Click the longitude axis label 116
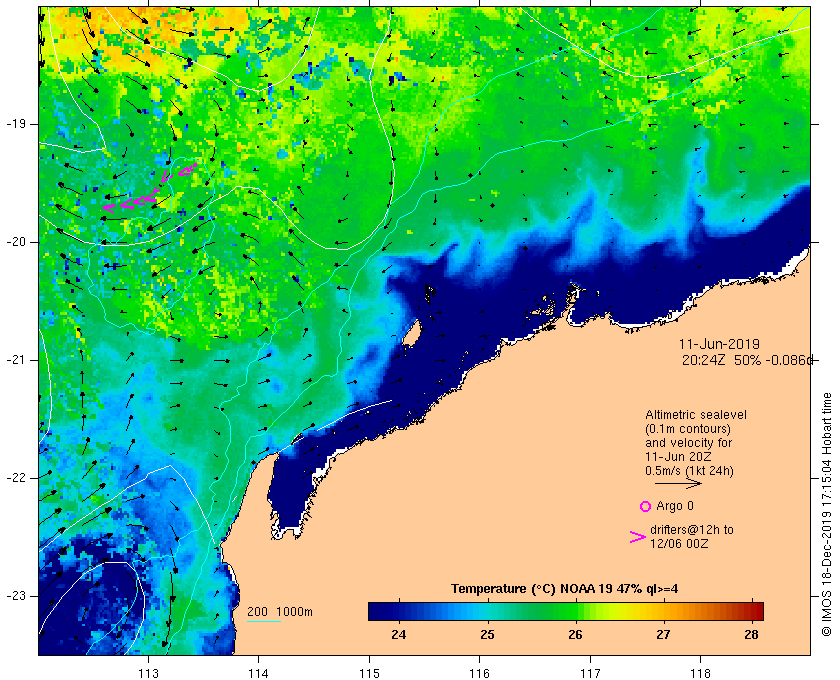The width and height of the screenshot is (840, 680). [479, 674]
